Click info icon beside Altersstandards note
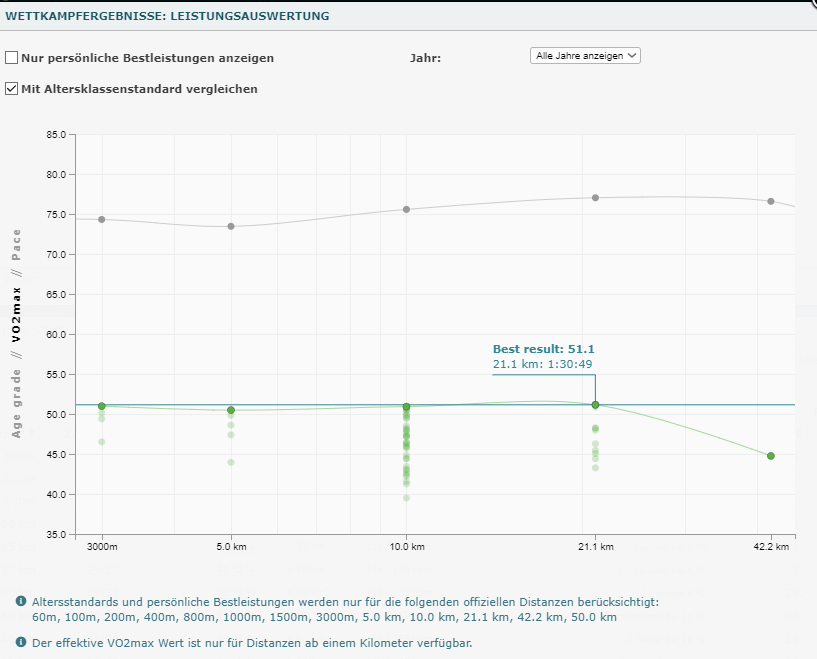The height and width of the screenshot is (659, 817). (21, 601)
